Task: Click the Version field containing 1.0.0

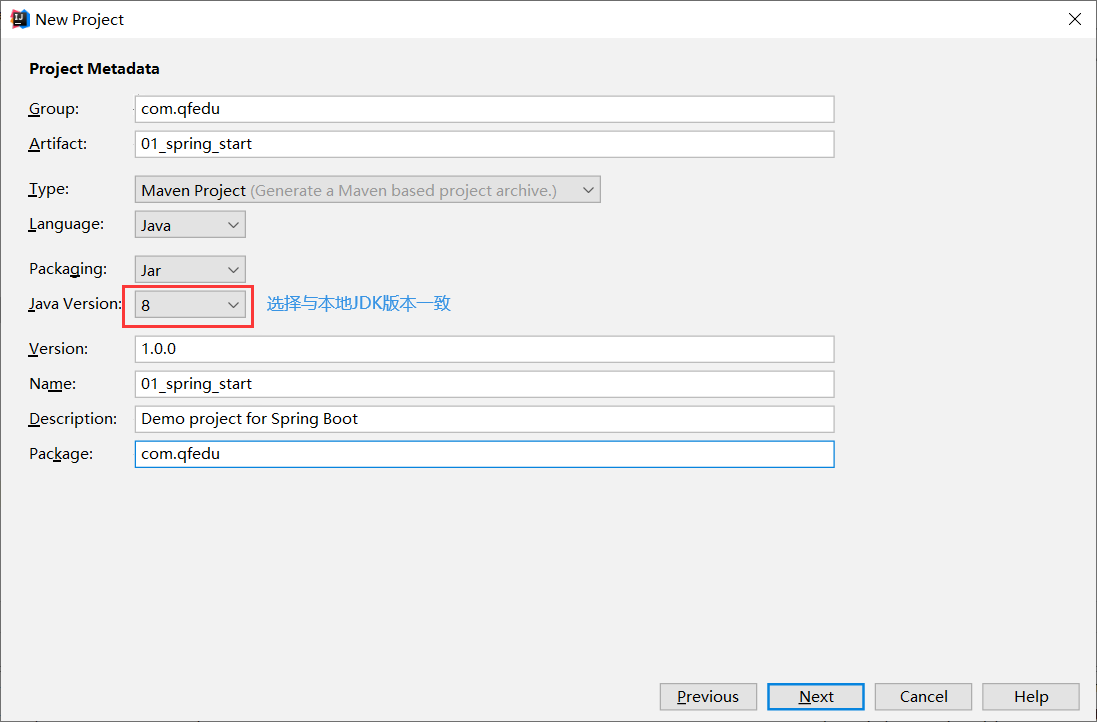Action: click(x=484, y=349)
